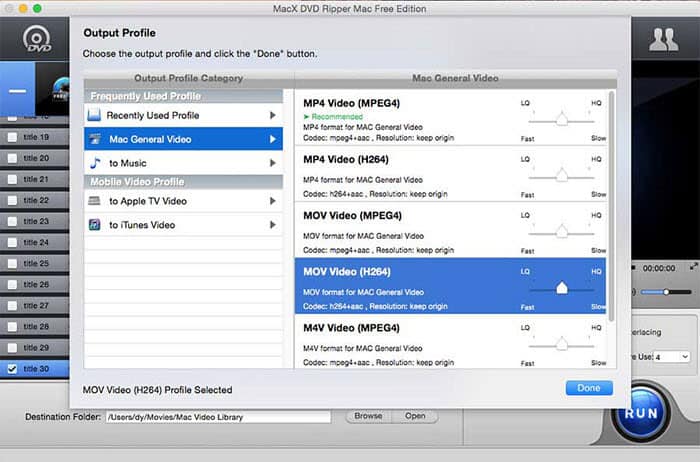Viewport: 700px width, 462px height.
Task: Choose MP4 Video (MPEG4) profile
Action: click(450, 117)
